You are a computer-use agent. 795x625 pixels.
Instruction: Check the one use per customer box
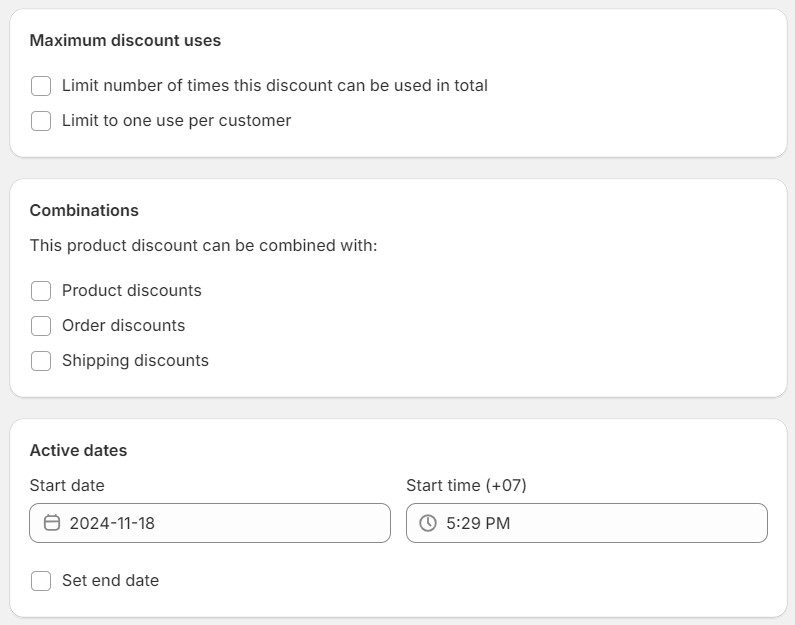click(41, 121)
